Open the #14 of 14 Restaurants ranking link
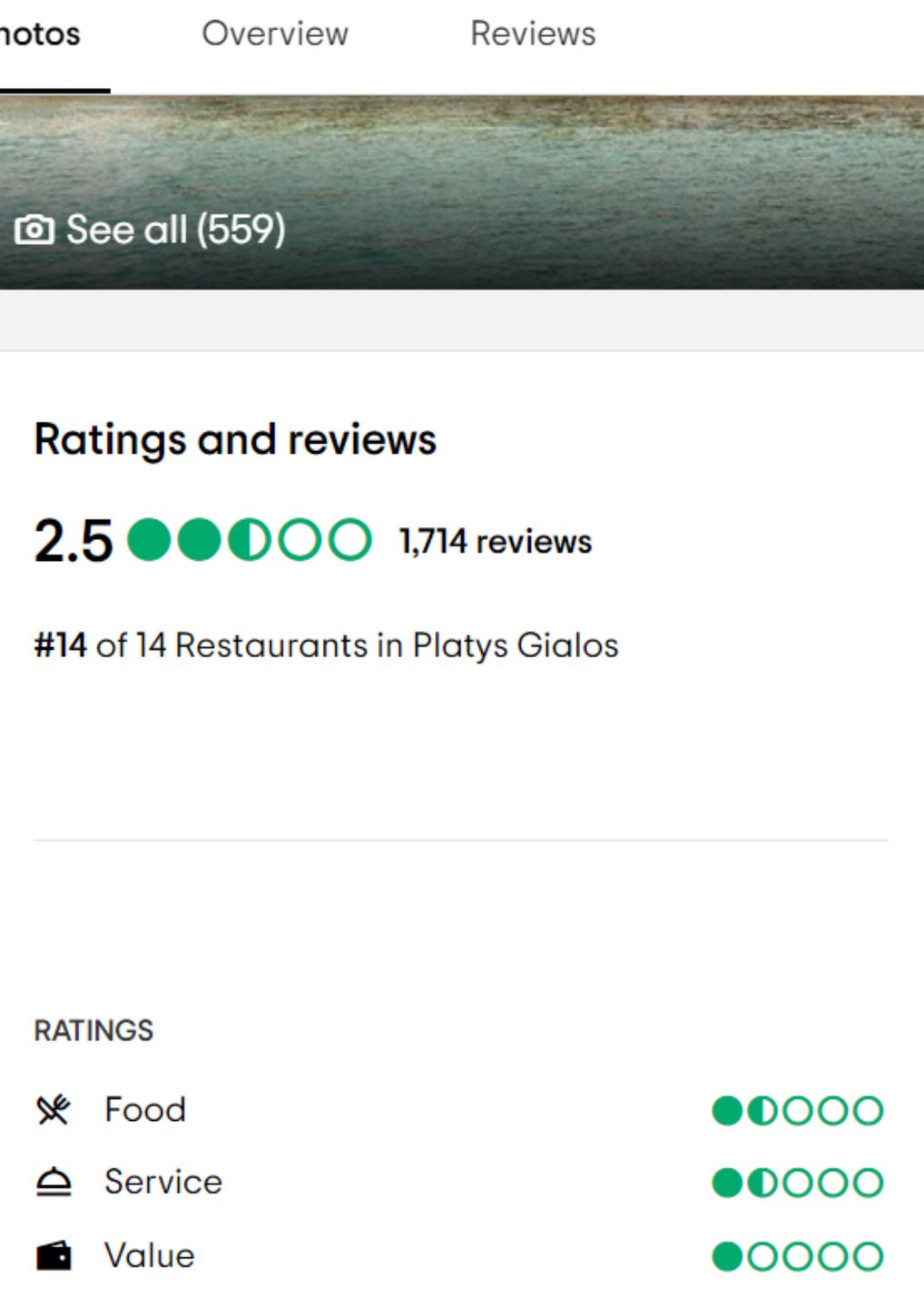 (x=325, y=645)
